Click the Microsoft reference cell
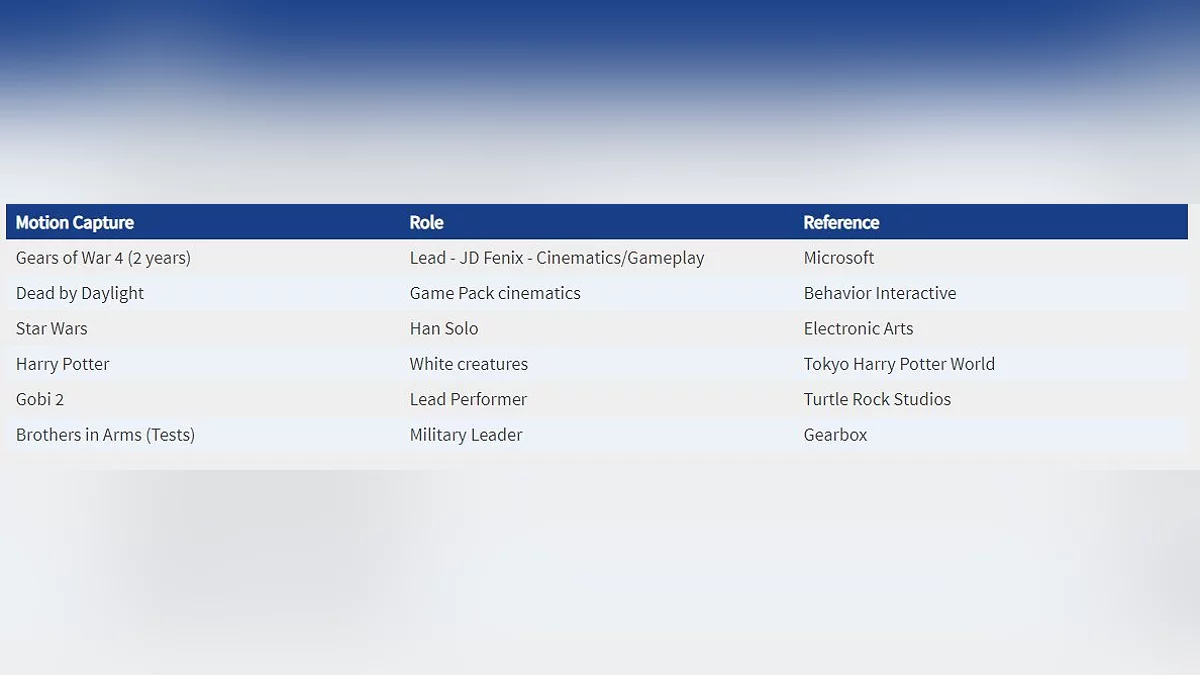 [991, 258]
